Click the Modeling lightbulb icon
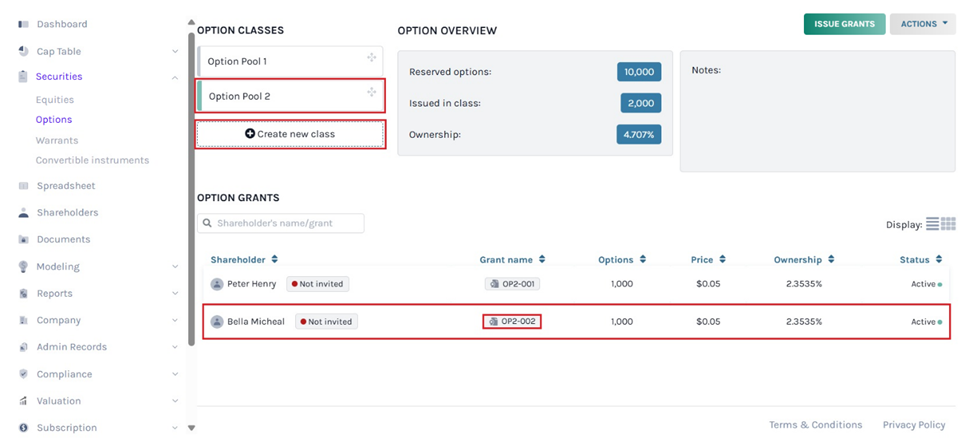 (x=24, y=266)
